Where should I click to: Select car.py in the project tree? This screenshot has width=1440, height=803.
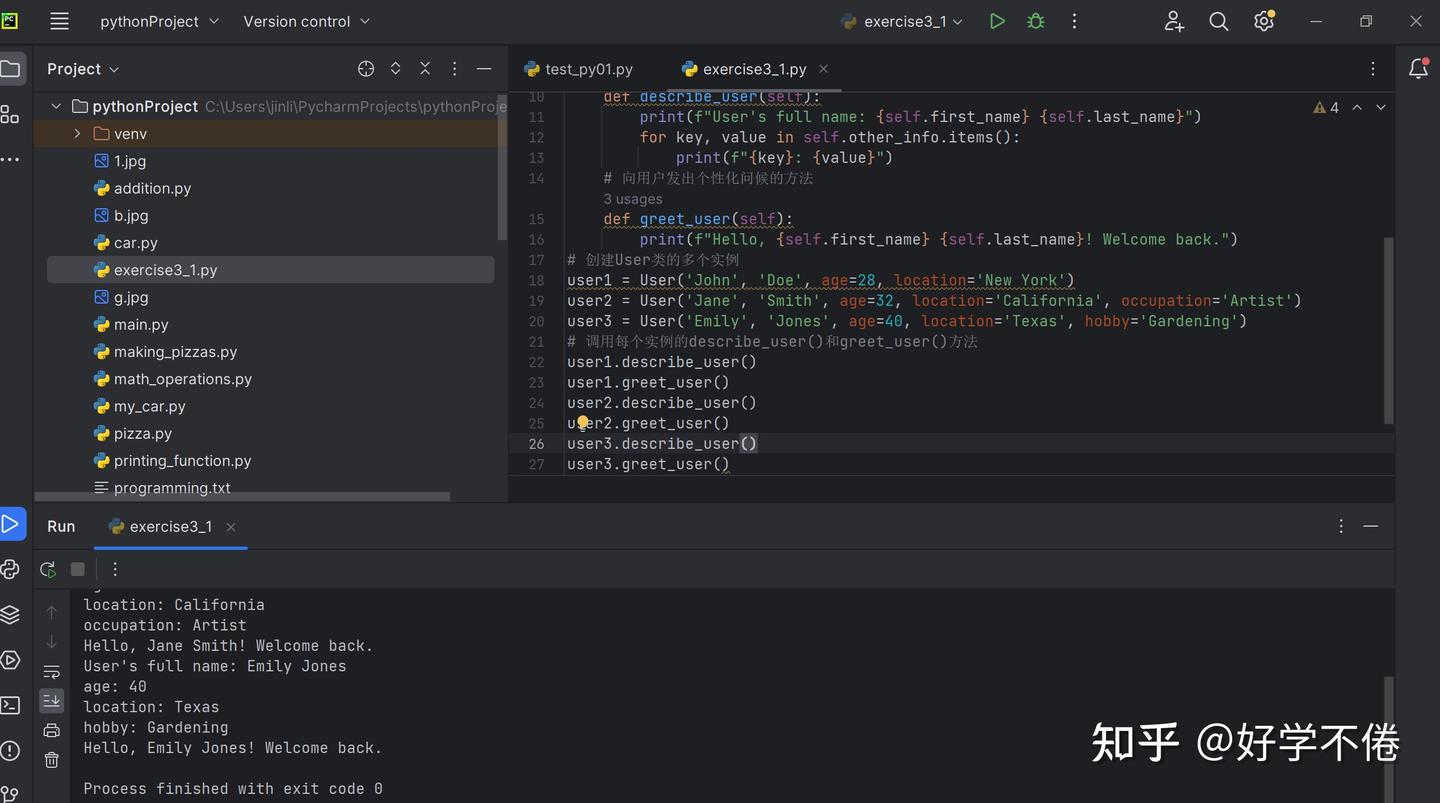point(125,243)
